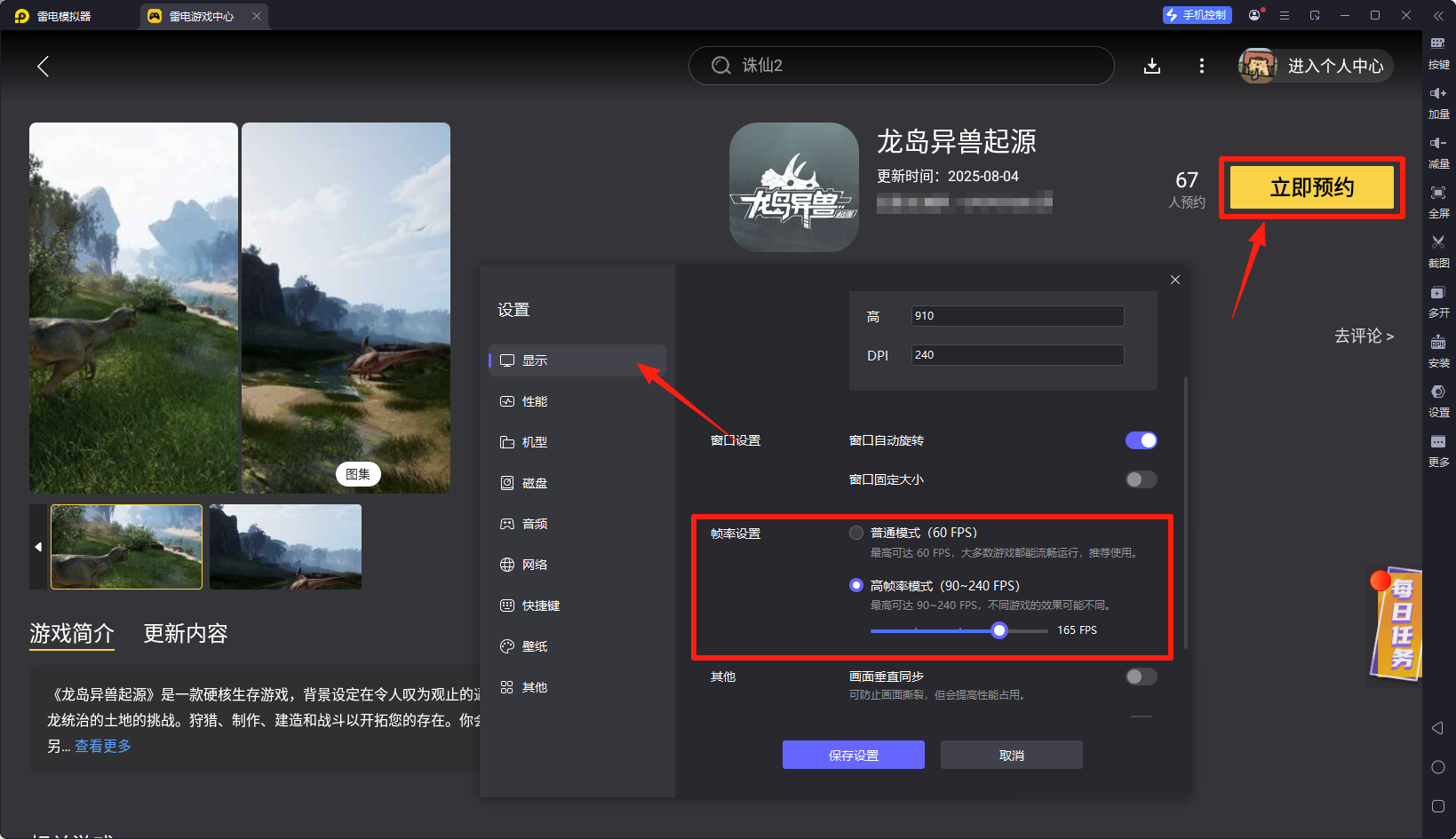Click the 诛仙2 search box
1456x839 pixels.
(902, 66)
